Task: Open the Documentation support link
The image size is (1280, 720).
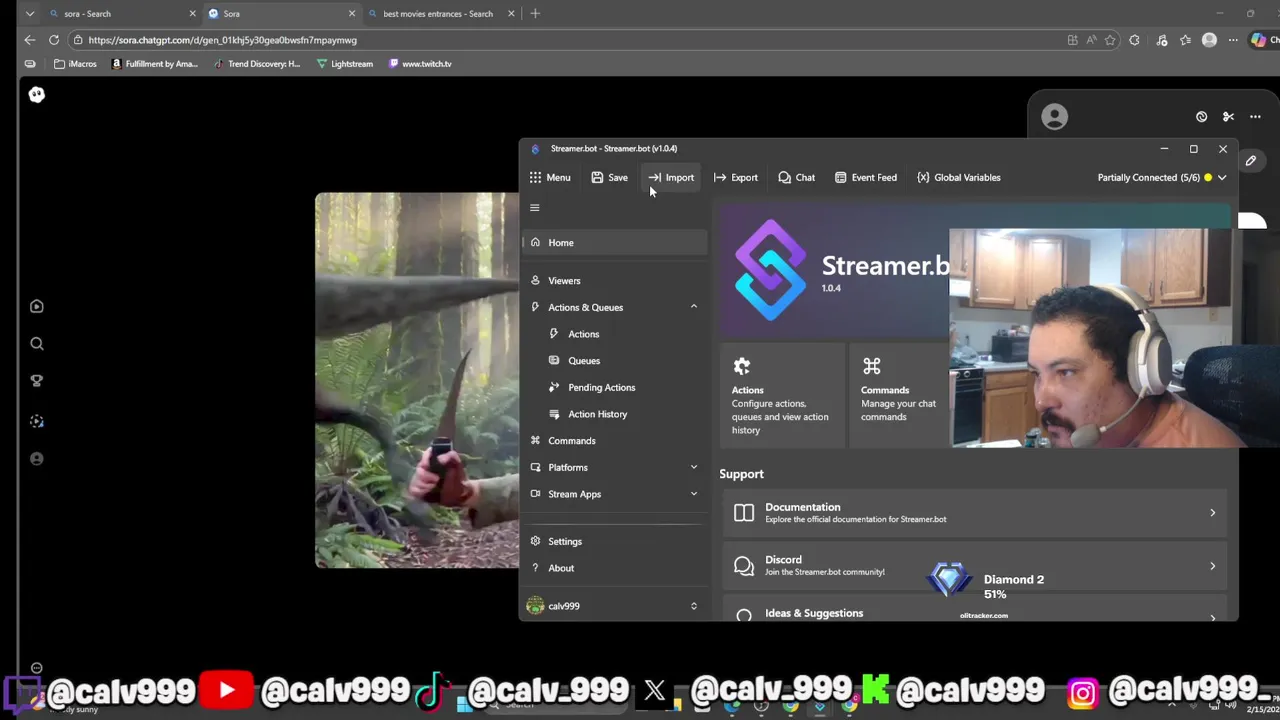Action: click(975, 513)
